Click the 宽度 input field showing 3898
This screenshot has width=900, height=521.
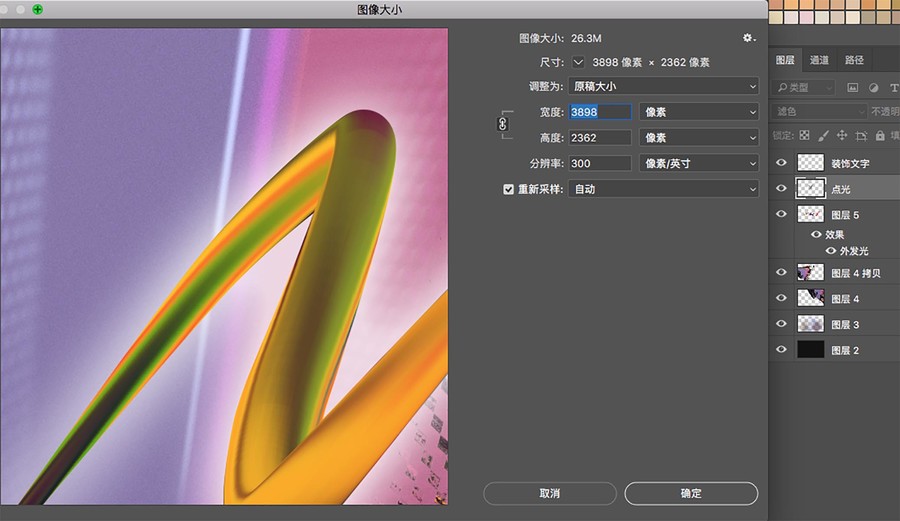click(x=600, y=112)
